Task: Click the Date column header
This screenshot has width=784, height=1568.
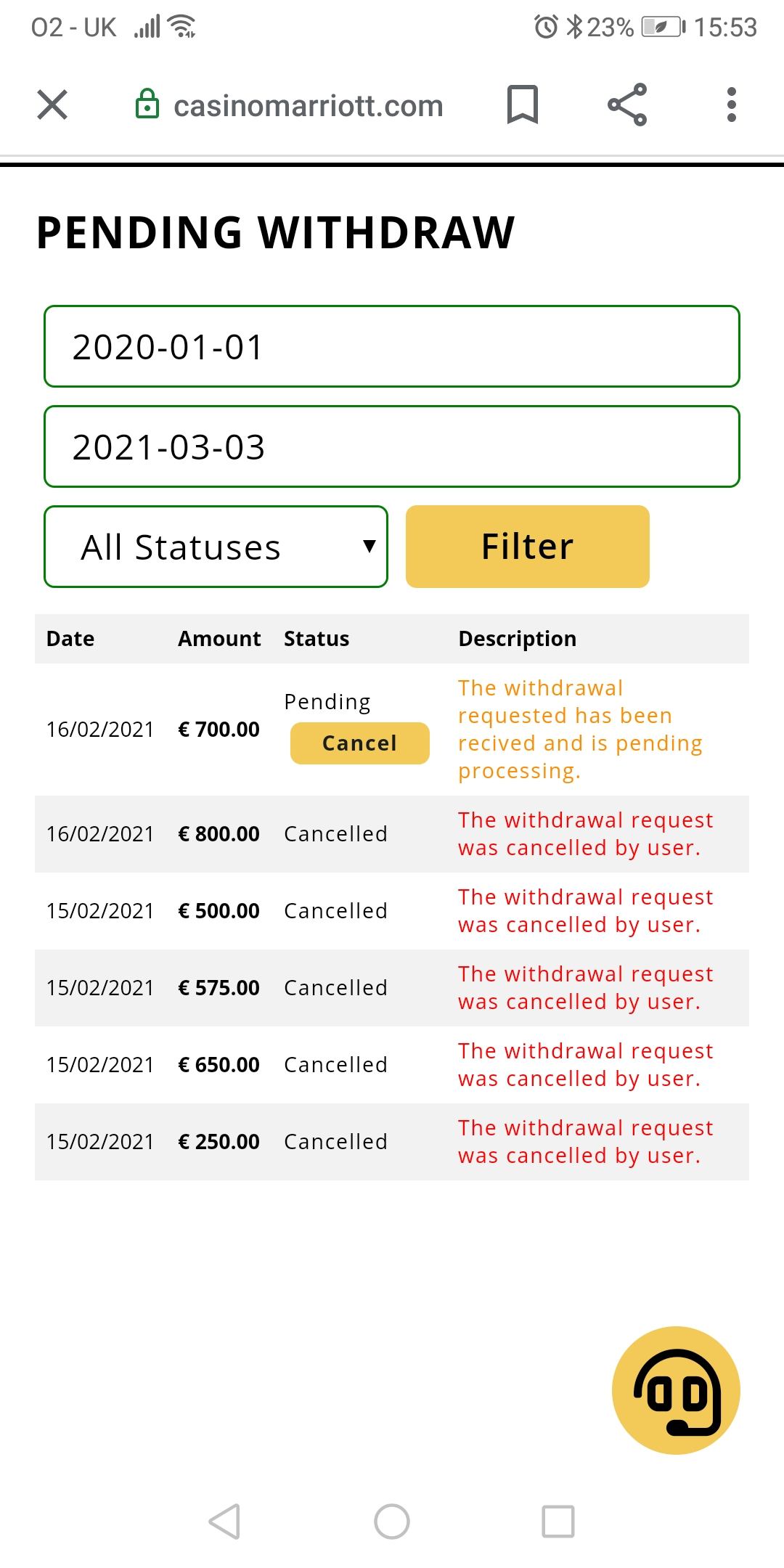Action: click(70, 639)
